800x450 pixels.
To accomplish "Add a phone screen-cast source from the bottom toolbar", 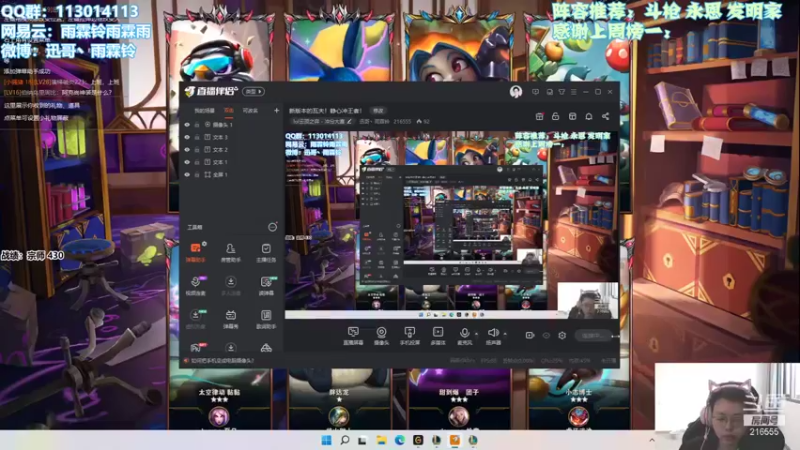I will coord(409,336).
